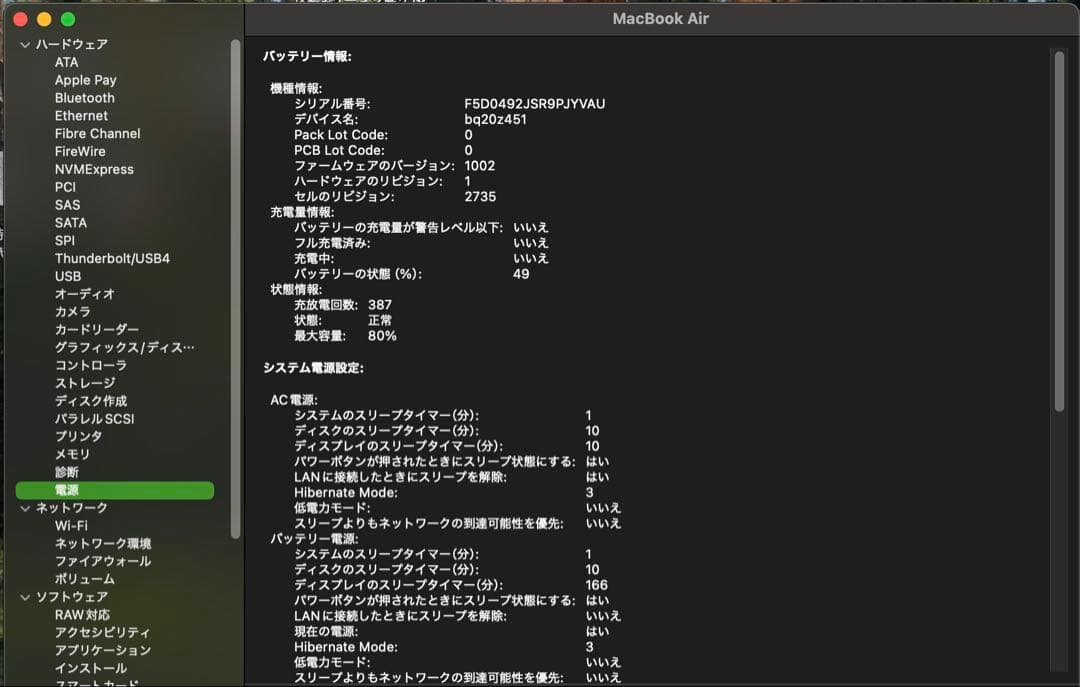Open the Thunderbolt/USB4 section
This screenshot has height=687, width=1080.
pyautogui.click(x=113, y=258)
